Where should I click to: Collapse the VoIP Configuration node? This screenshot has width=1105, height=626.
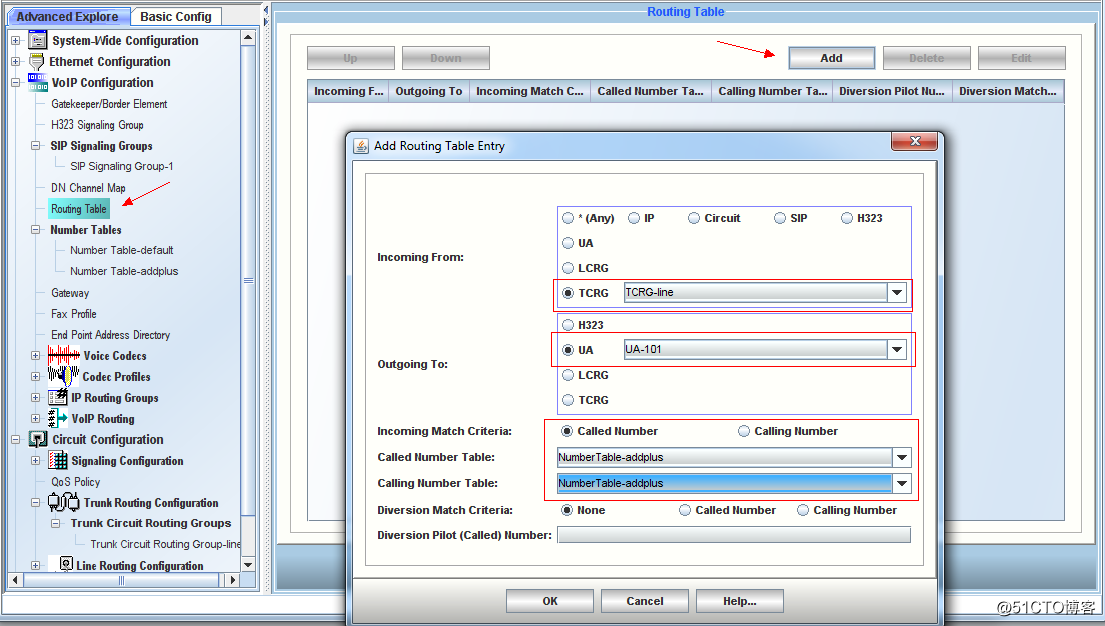coord(16,82)
